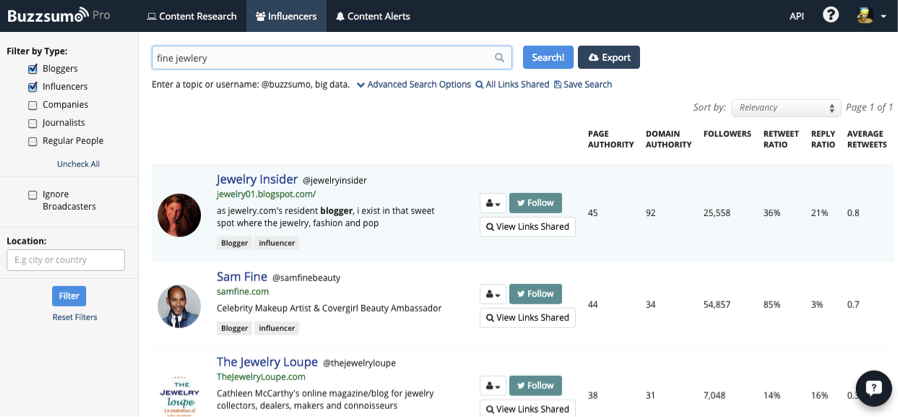Screen dimensions: 898x417
Task: Click Sam Fine profile photo
Action: click(179, 306)
